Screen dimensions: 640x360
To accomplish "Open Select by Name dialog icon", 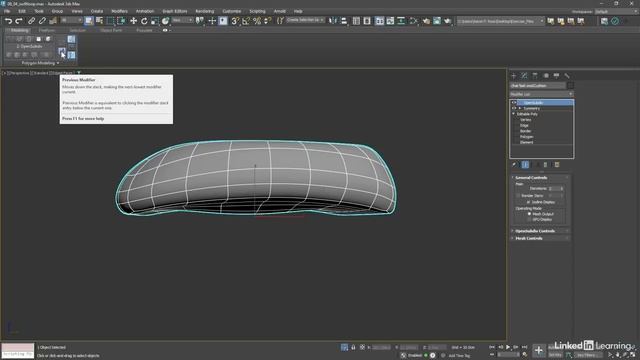I will coord(99,21).
